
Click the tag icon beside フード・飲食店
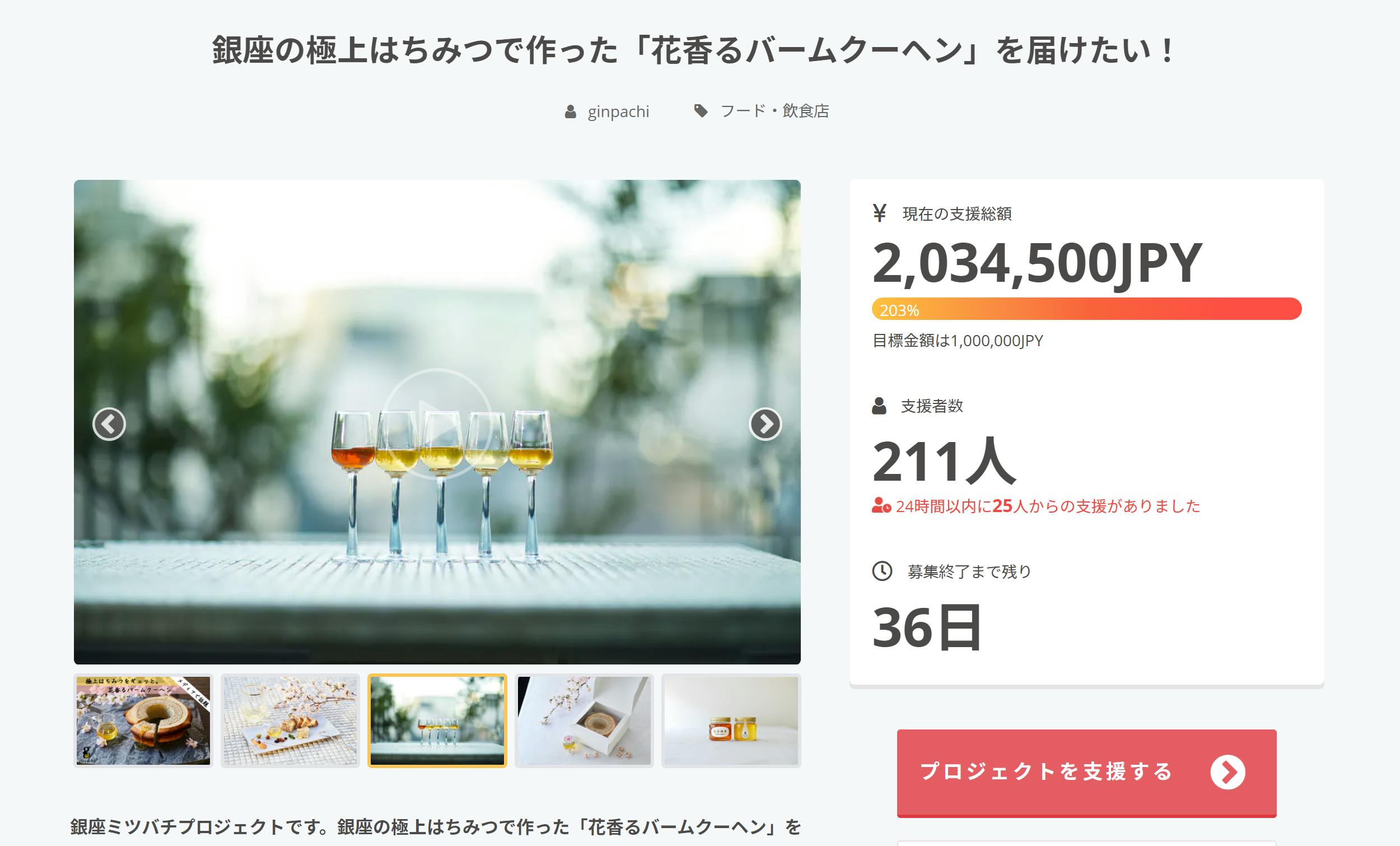(701, 111)
